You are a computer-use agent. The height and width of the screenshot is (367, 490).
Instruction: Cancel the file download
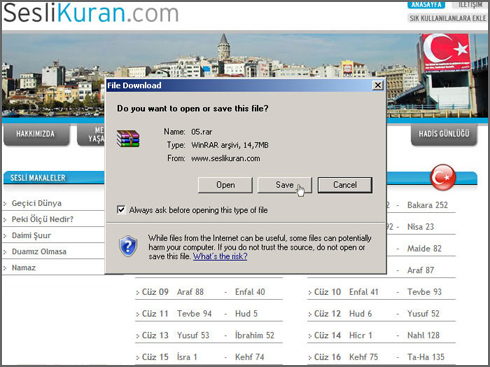[x=345, y=185]
